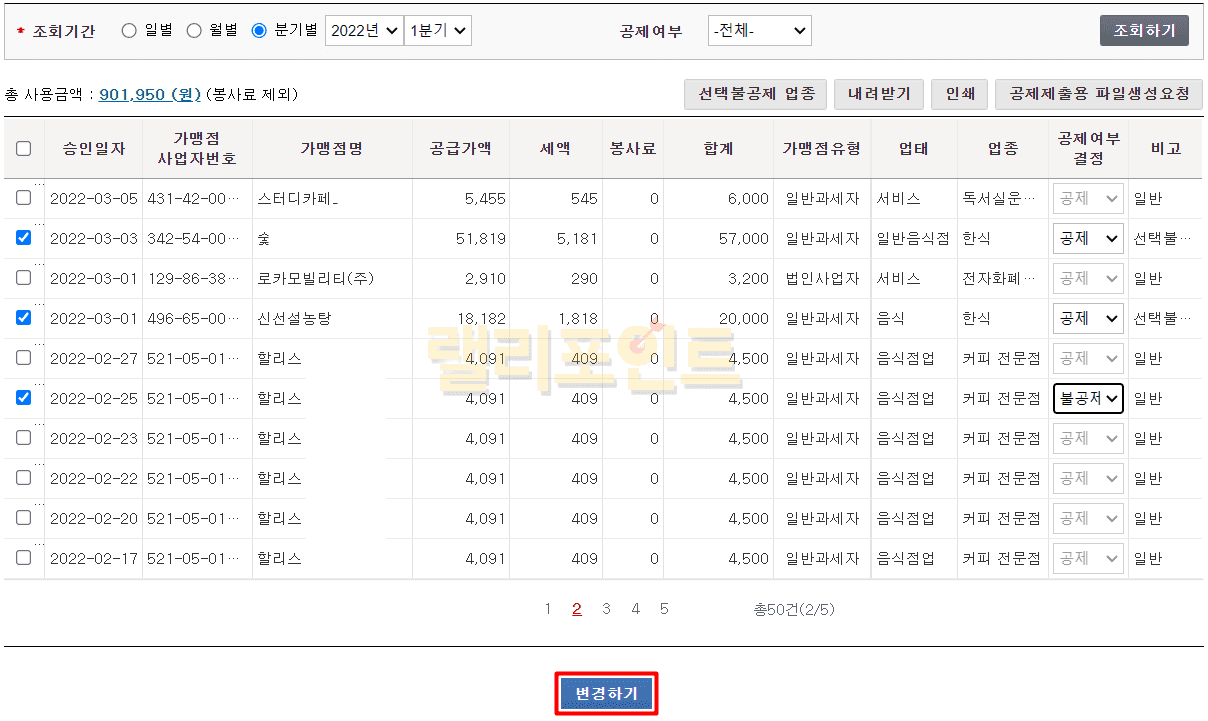Open the 1분기 quarter dropdown
The height and width of the screenshot is (721, 1208).
[437, 30]
